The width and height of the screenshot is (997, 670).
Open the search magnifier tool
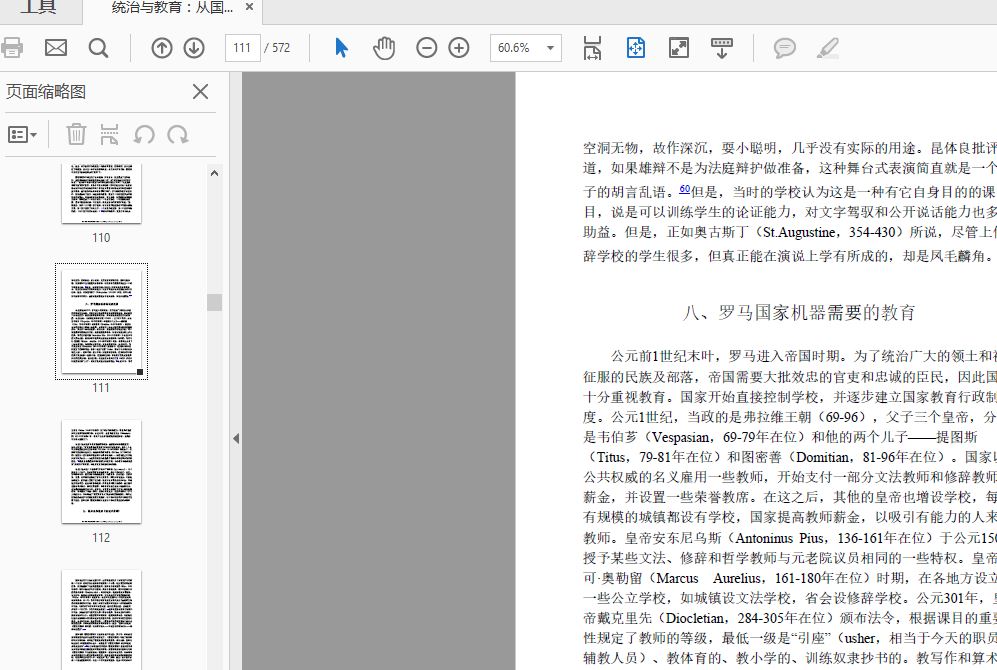coord(98,48)
